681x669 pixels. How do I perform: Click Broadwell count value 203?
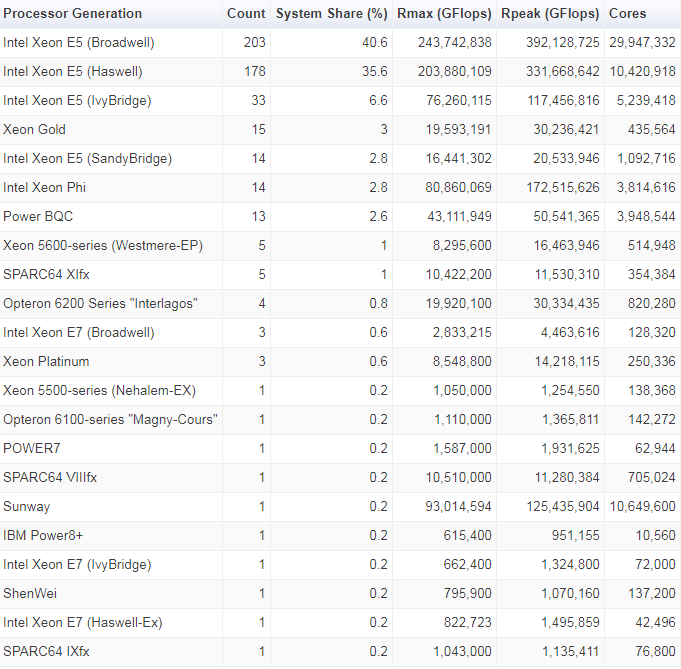click(255, 43)
